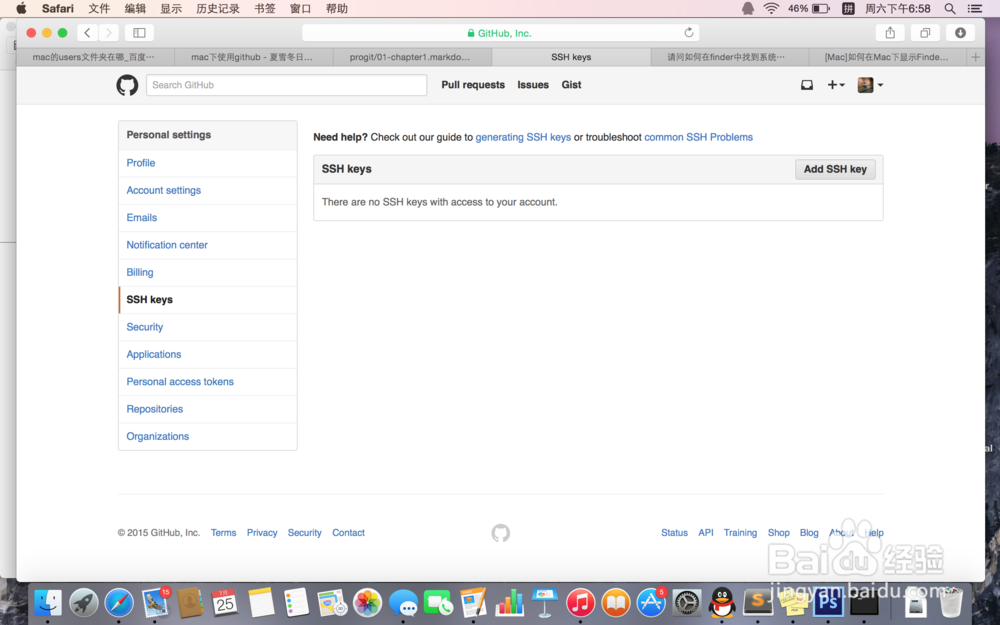Click Contact footer link
This screenshot has height=625, width=1000.
(348, 533)
